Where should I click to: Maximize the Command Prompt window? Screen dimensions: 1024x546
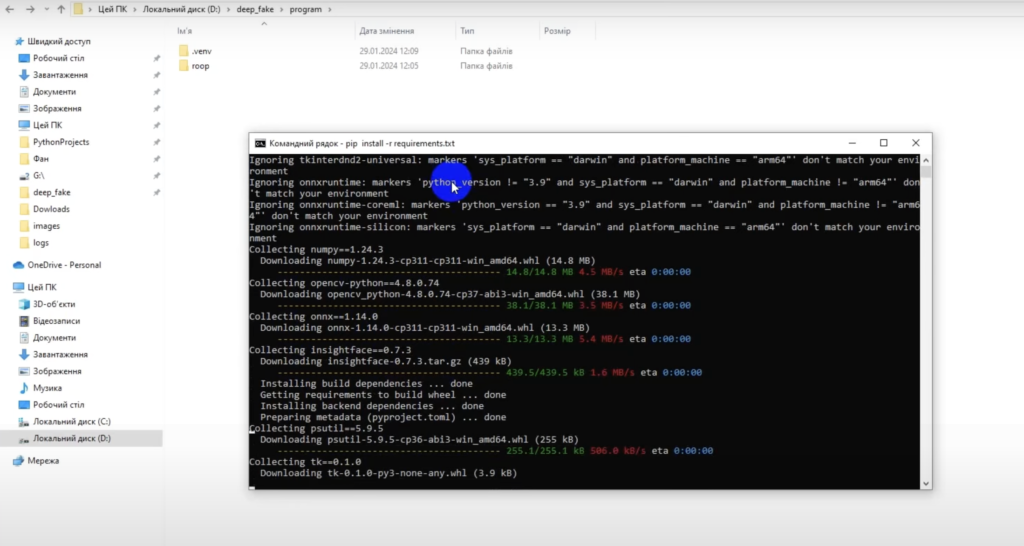click(x=884, y=143)
